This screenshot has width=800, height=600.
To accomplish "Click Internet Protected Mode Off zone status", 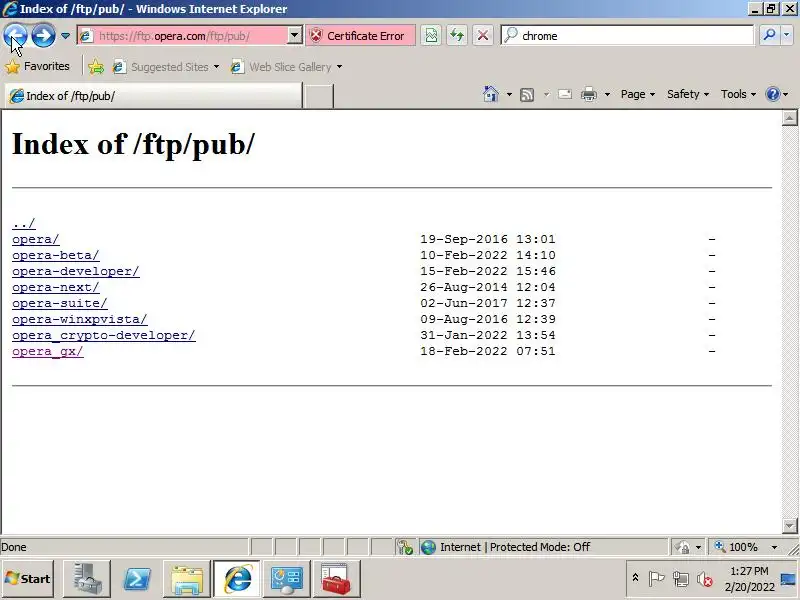I will [543, 547].
